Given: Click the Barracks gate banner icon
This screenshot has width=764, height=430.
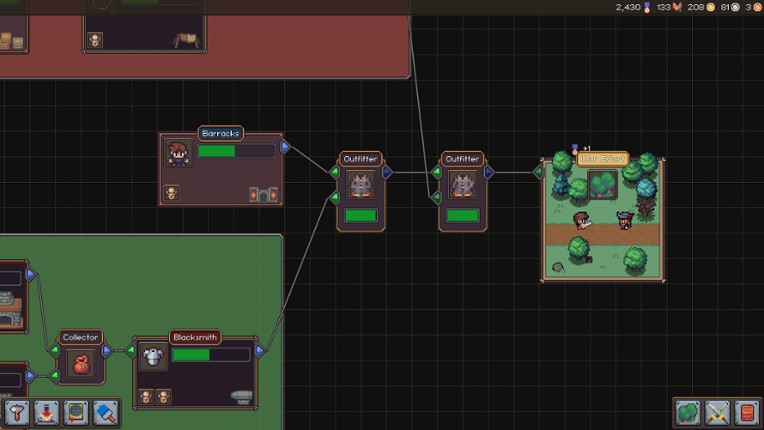Looking at the screenshot, I should click(262, 194).
